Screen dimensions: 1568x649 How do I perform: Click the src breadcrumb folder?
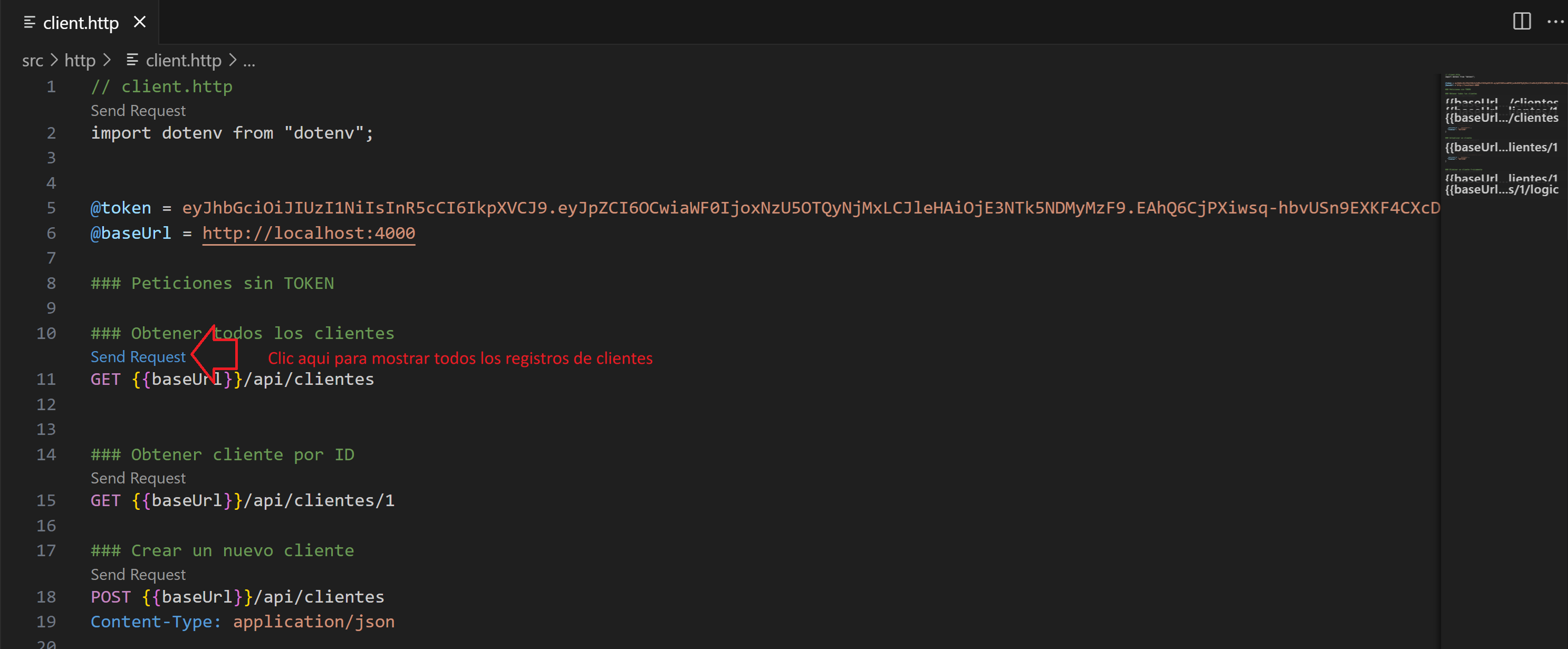click(x=32, y=61)
